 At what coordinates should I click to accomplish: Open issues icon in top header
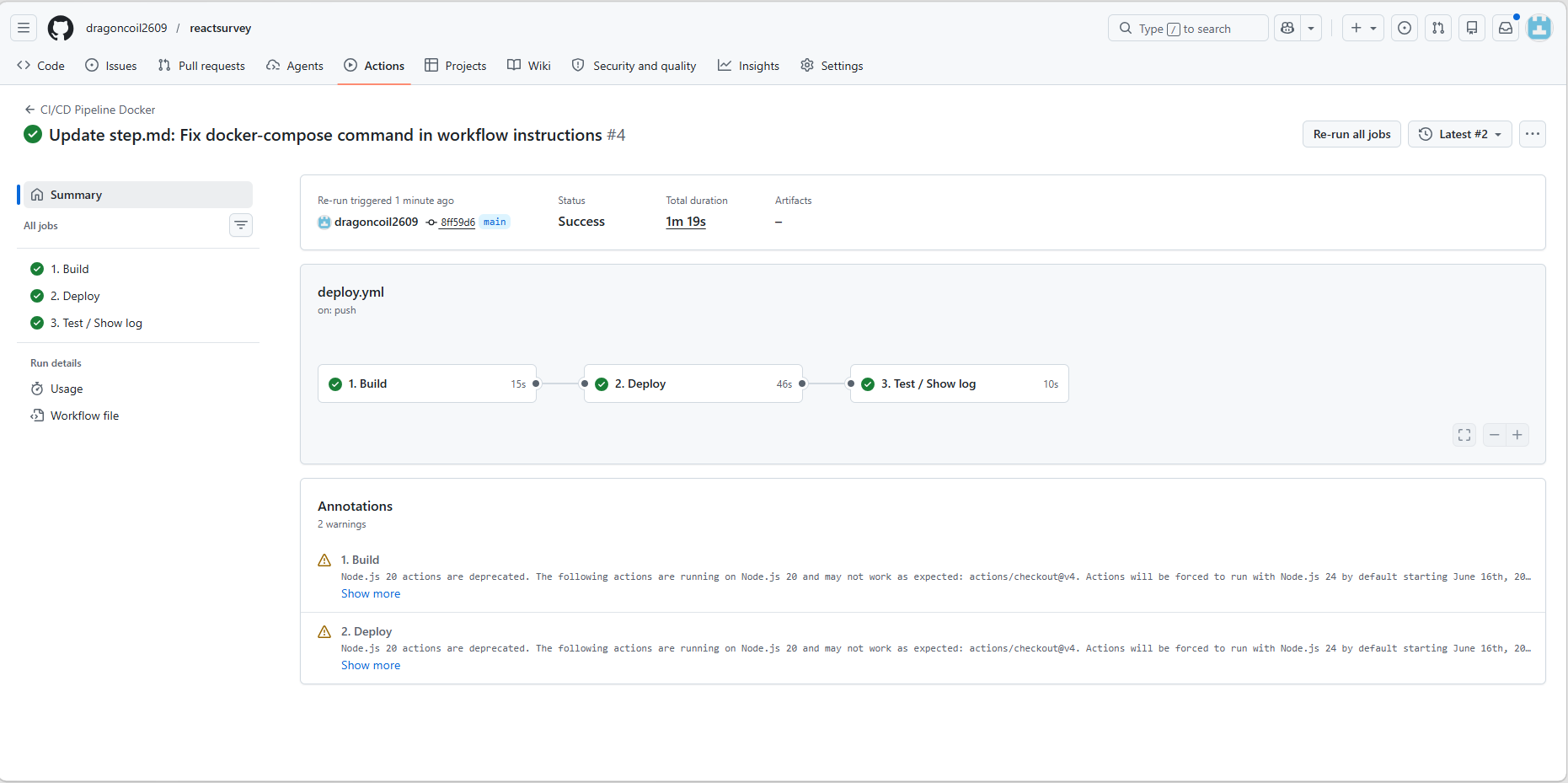tap(1405, 28)
